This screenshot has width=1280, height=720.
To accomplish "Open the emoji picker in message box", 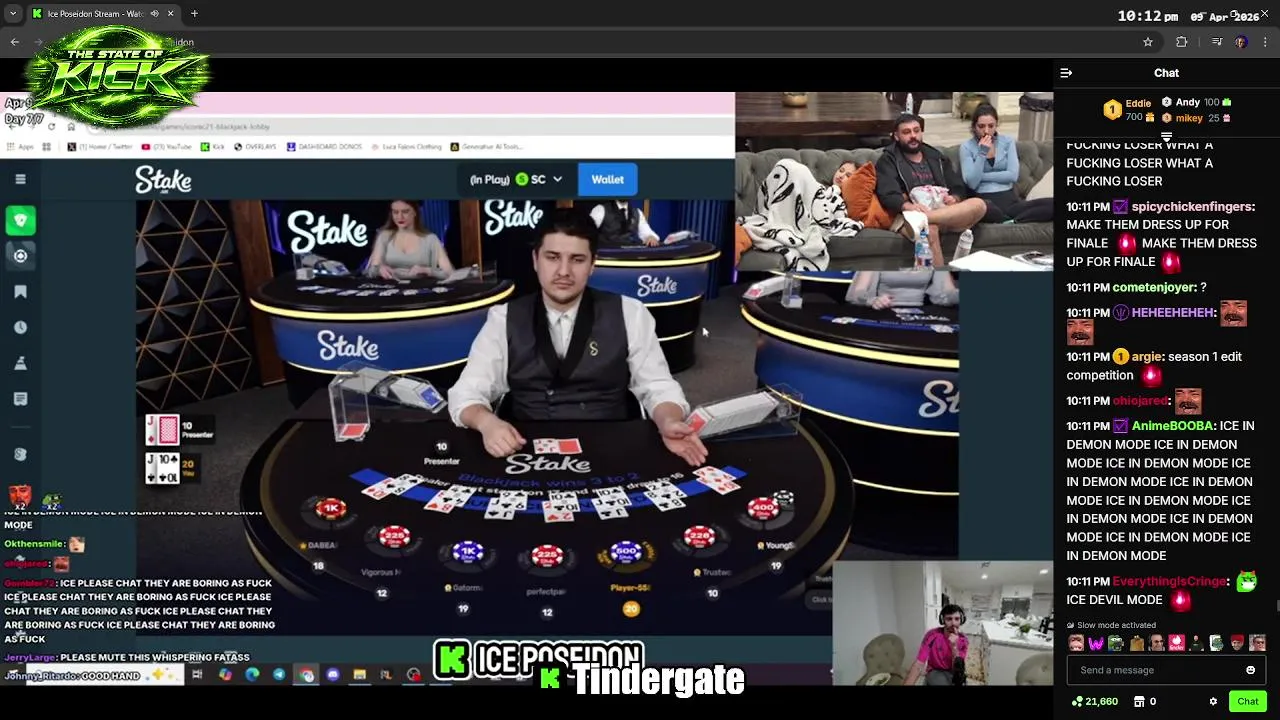I will click(x=1250, y=670).
